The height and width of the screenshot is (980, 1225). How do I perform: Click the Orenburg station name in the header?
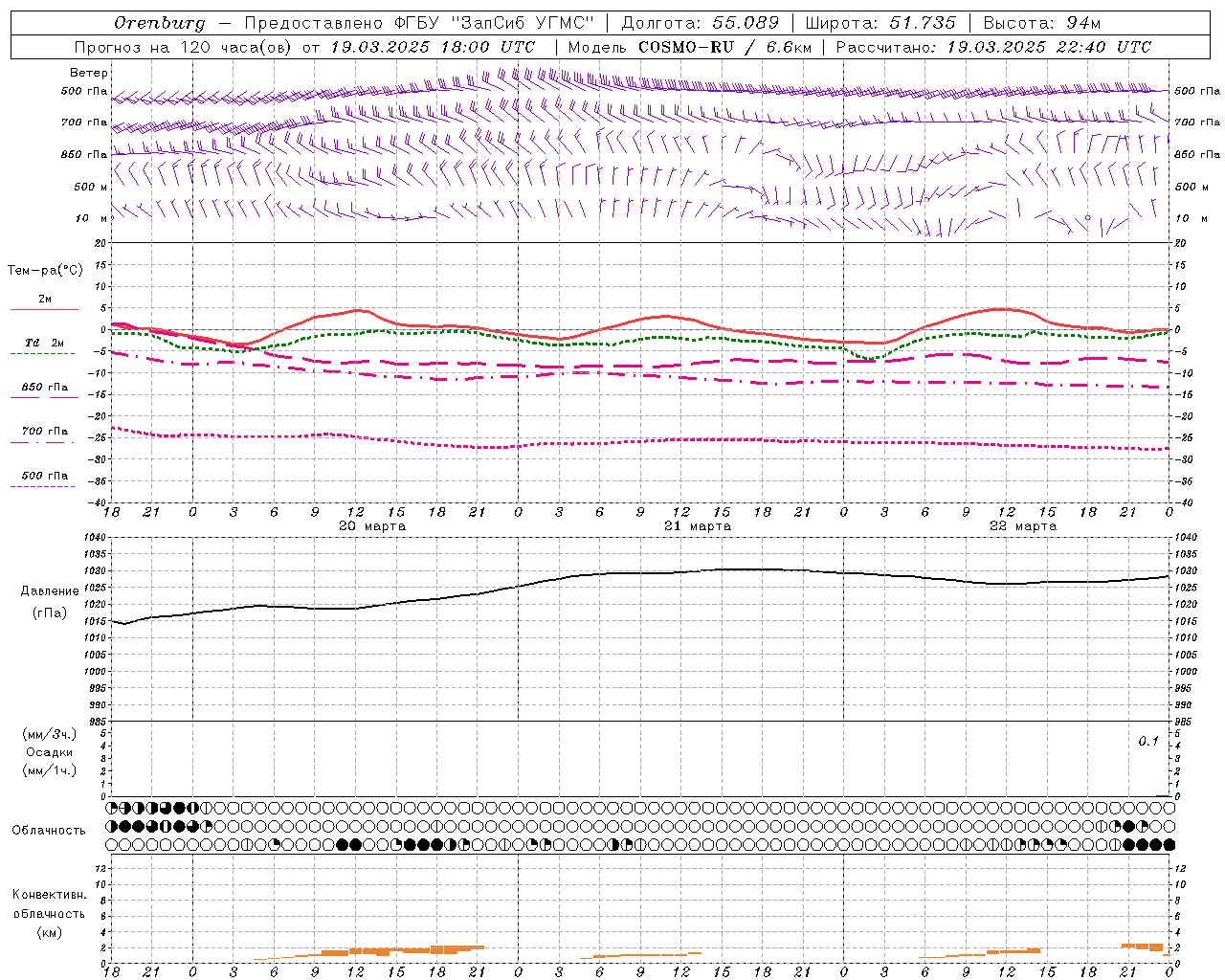(159, 23)
